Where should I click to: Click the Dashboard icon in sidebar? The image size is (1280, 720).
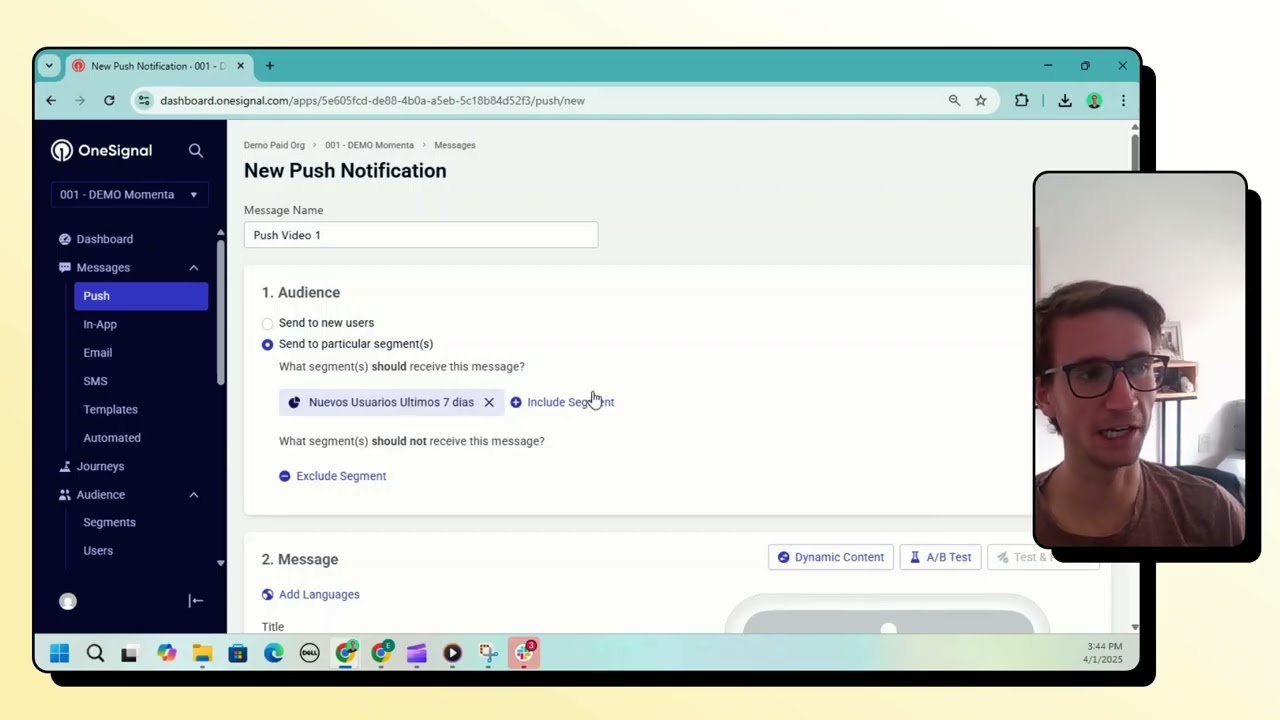[65, 239]
